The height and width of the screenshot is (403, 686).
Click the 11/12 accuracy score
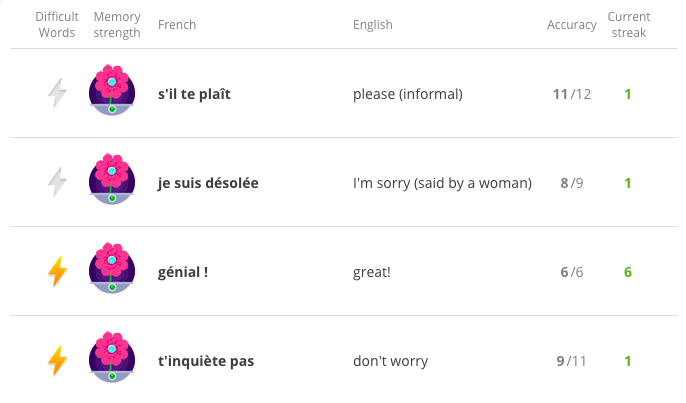tap(572, 95)
